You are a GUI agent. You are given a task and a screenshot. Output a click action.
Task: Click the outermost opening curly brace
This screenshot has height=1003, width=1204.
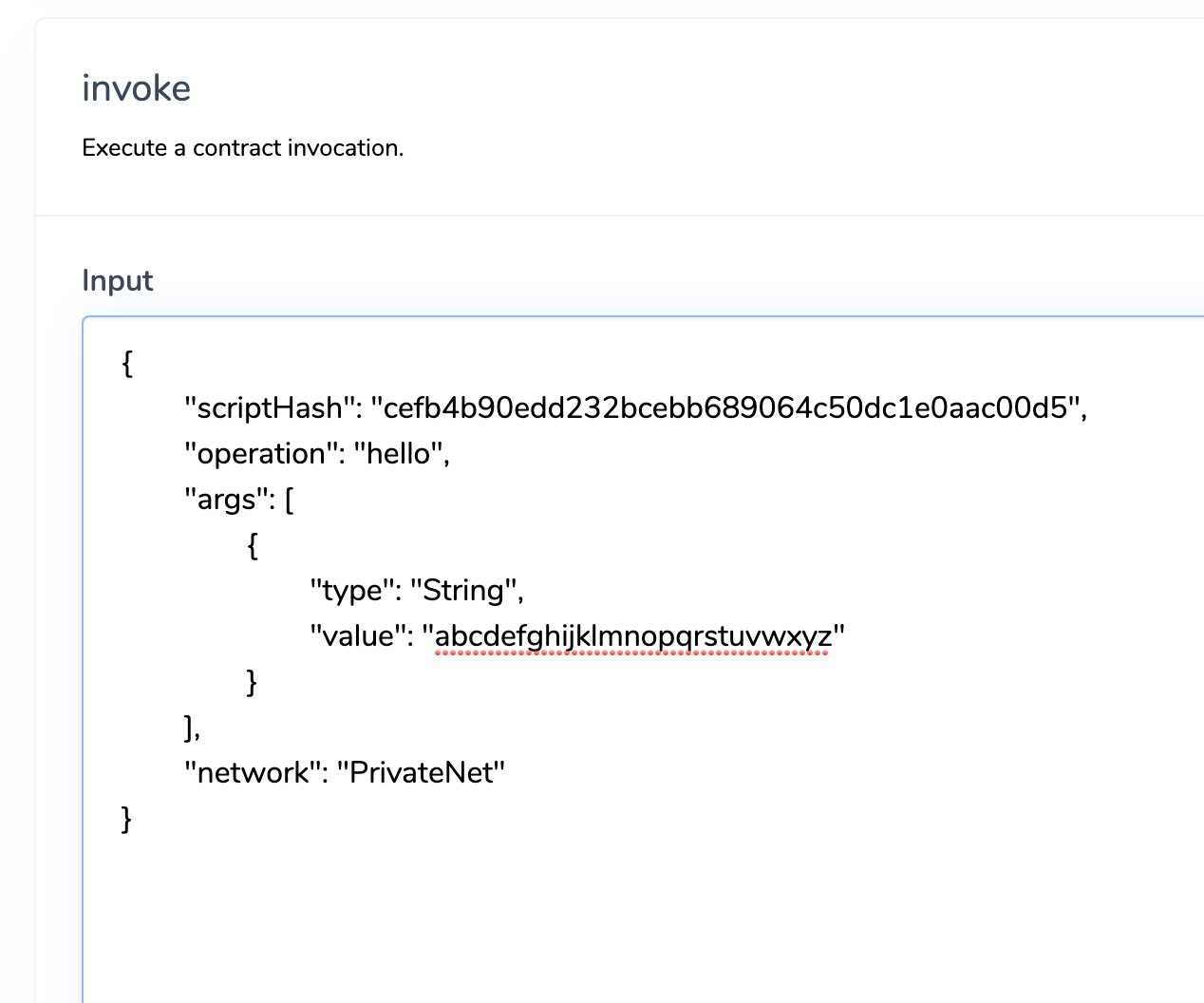[x=127, y=362]
